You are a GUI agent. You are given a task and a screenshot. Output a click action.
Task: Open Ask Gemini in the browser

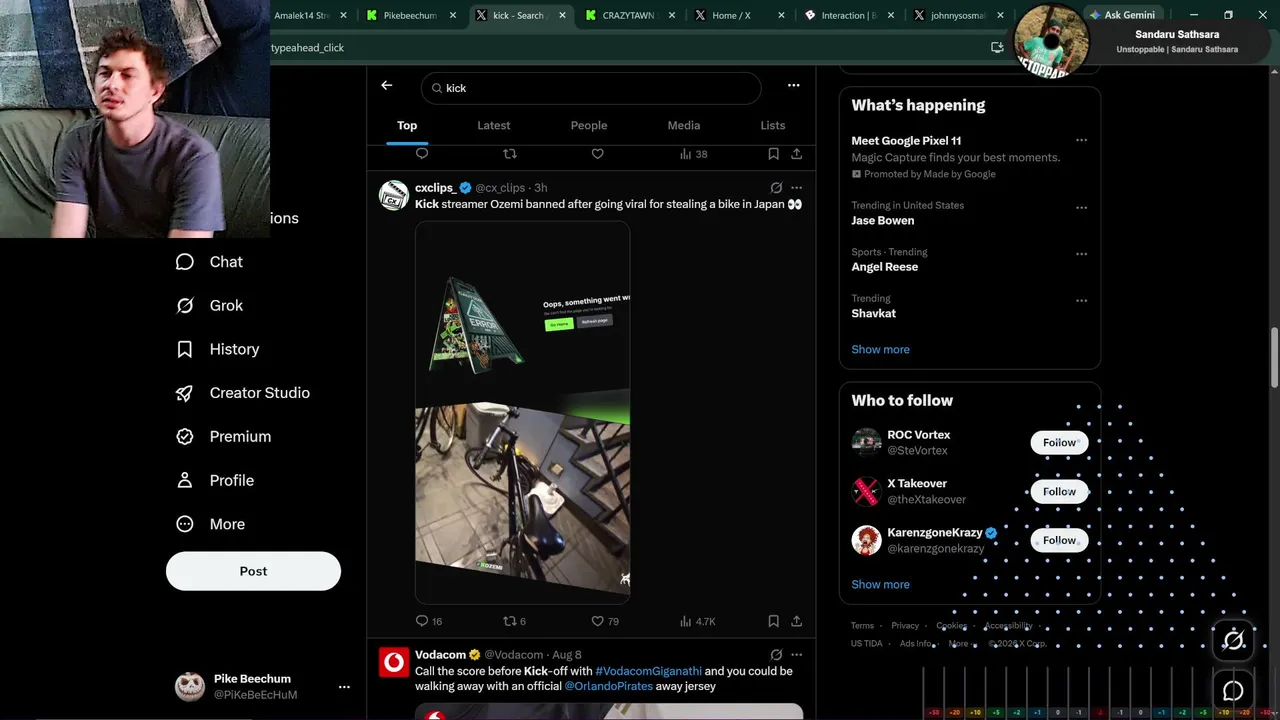(x=1122, y=15)
